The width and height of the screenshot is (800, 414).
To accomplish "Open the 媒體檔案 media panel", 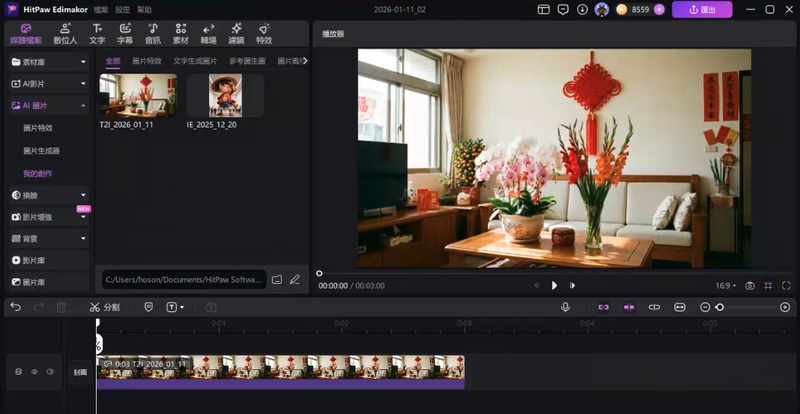I will click(x=26, y=34).
